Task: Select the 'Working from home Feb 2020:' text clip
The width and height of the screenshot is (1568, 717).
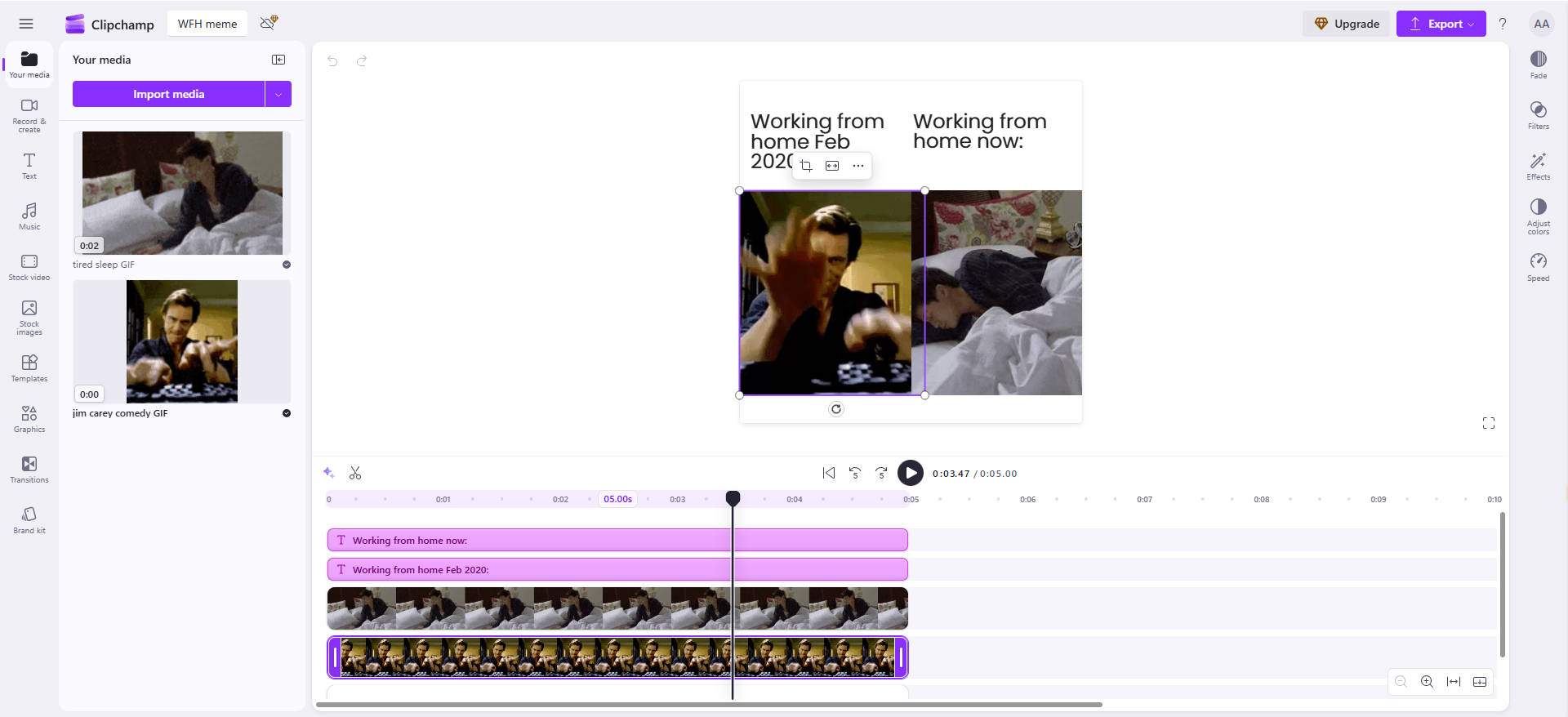Action: (x=617, y=569)
